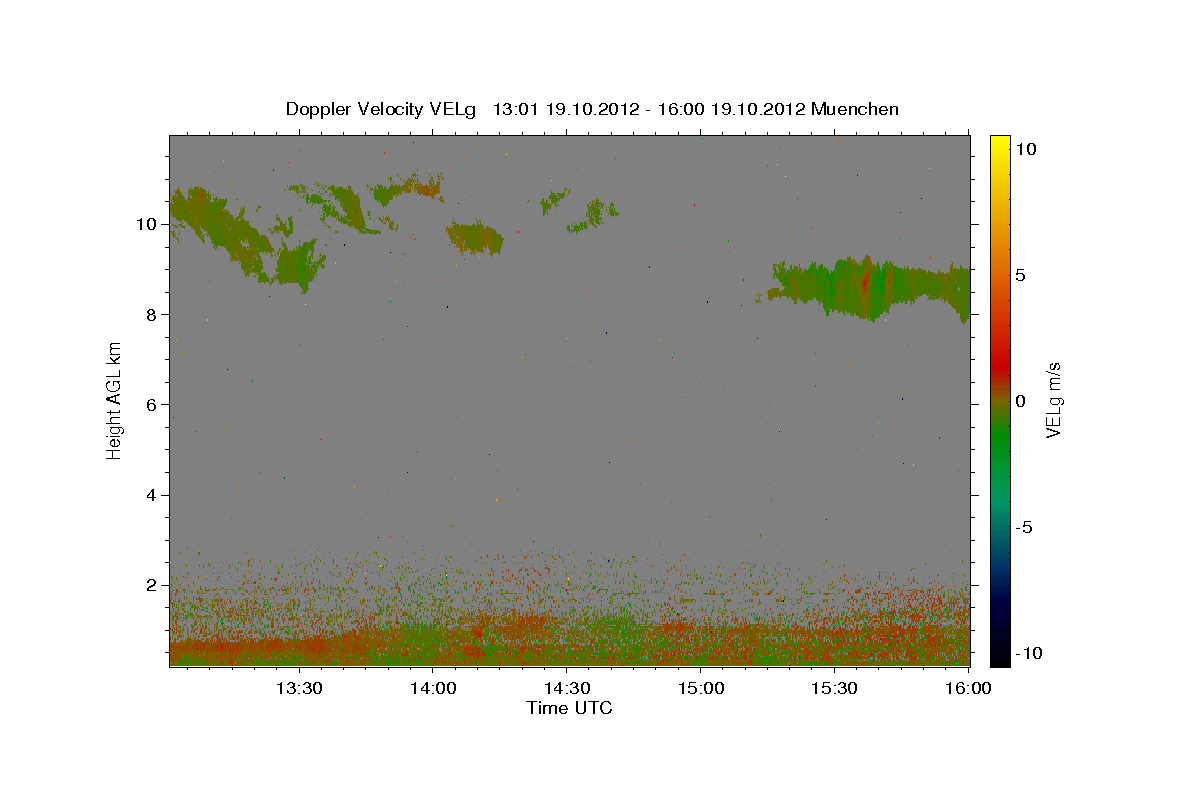Click the 15:00 time tick label
Image resolution: width=1200 pixels, height=800 pixels.
tap(700, 689)
